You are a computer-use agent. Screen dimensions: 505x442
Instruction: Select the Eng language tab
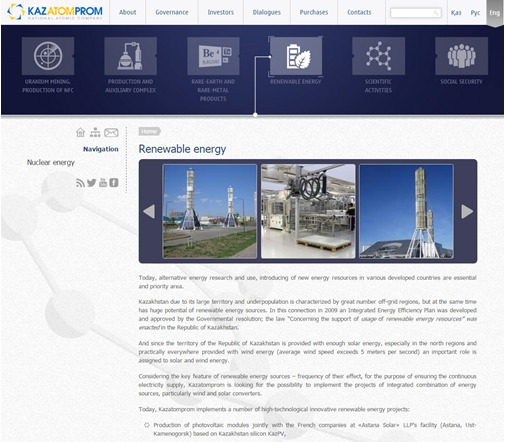[x=495, y=13]
